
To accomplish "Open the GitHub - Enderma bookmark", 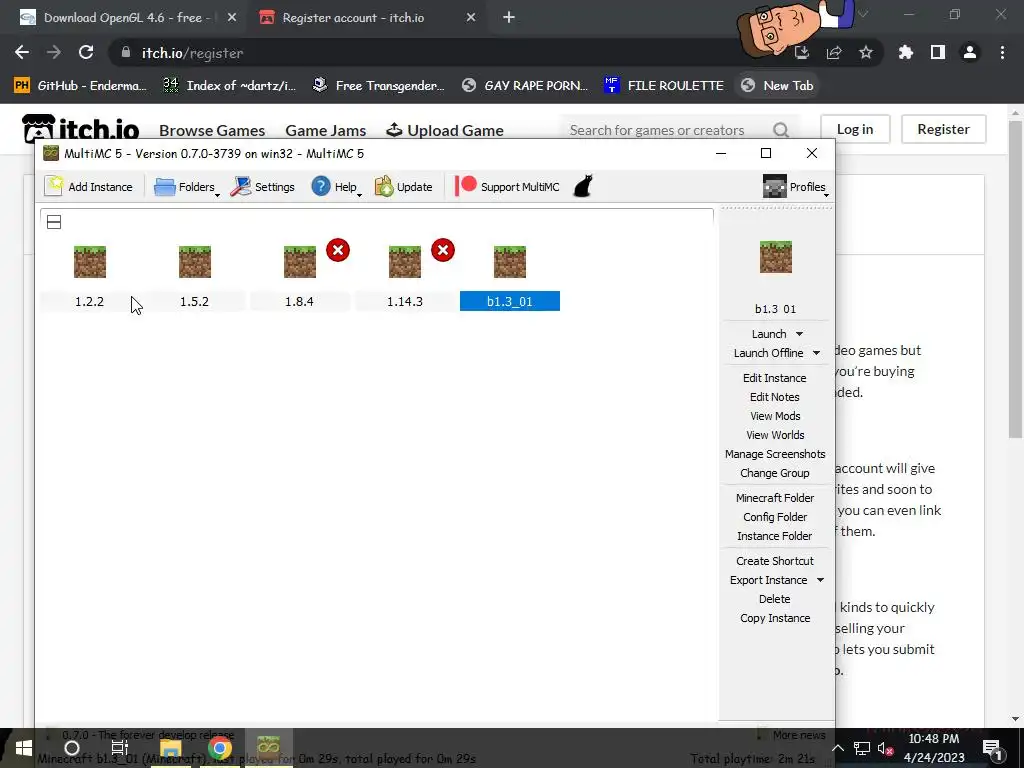I will pos(80,86).
